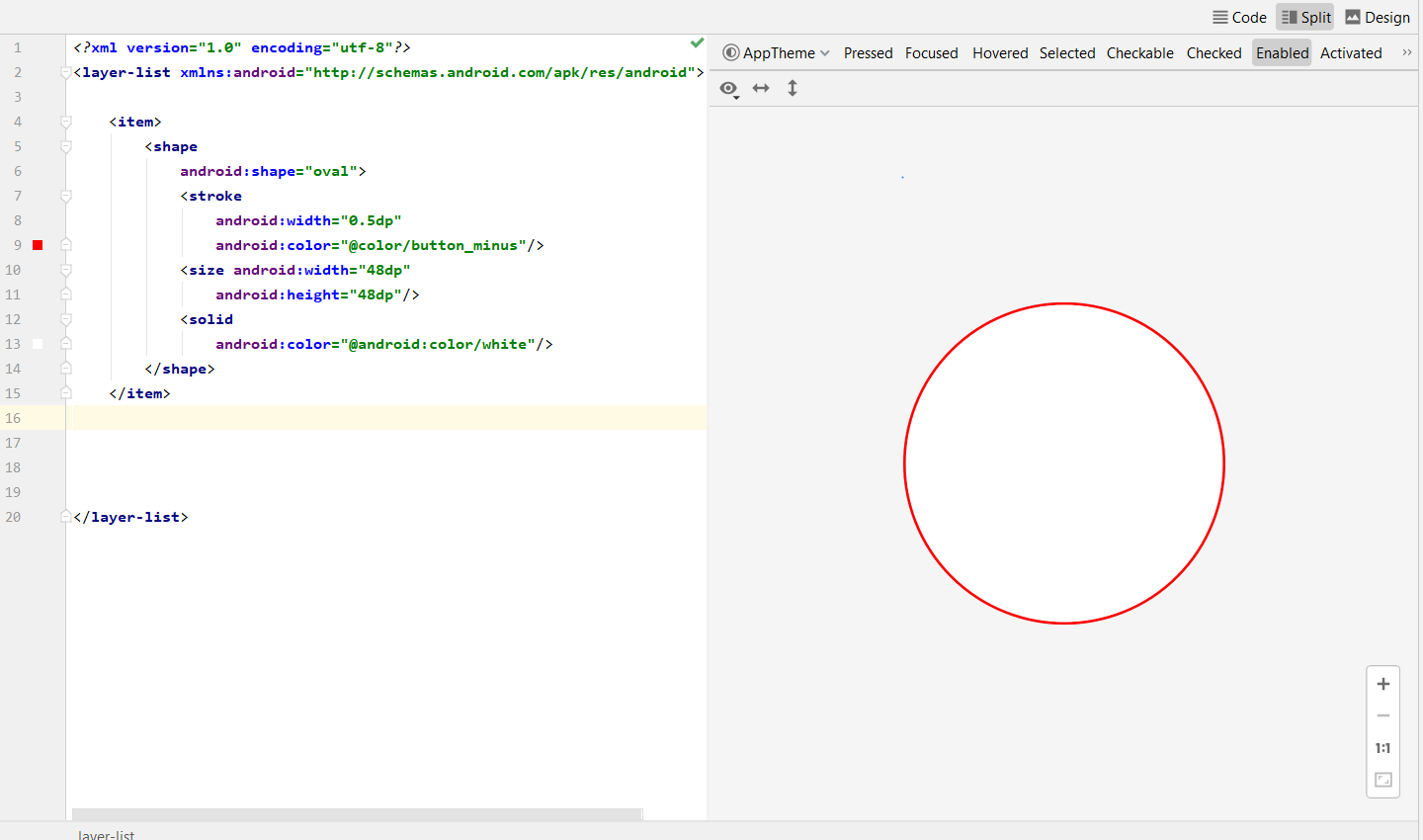
Task: Switch to Code view mode
Action: pos(1239,17)
